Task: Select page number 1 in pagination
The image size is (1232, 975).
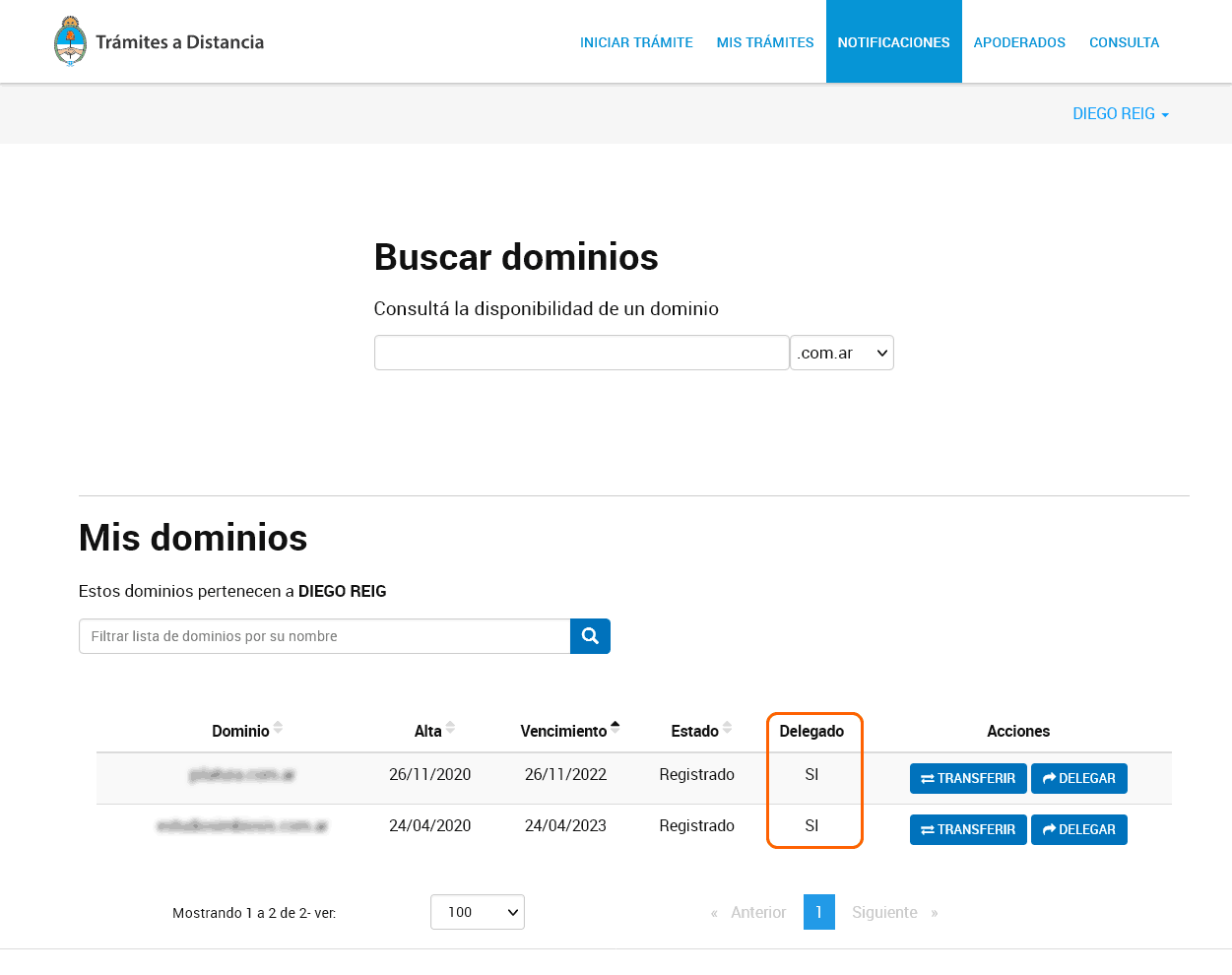Action: pyautogui.click(x=818, y=912)
